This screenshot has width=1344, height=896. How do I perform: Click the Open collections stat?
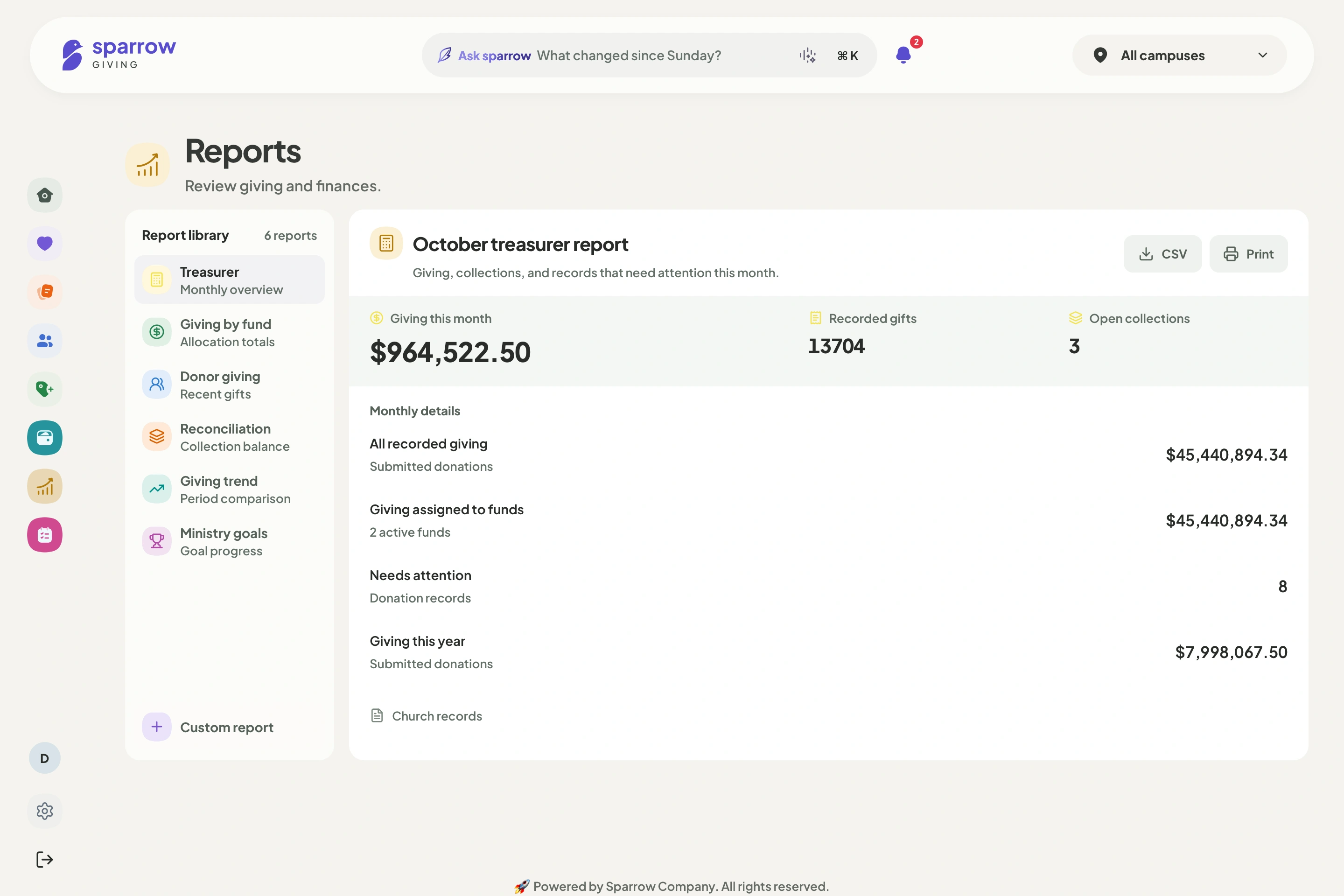[1129, 334]
